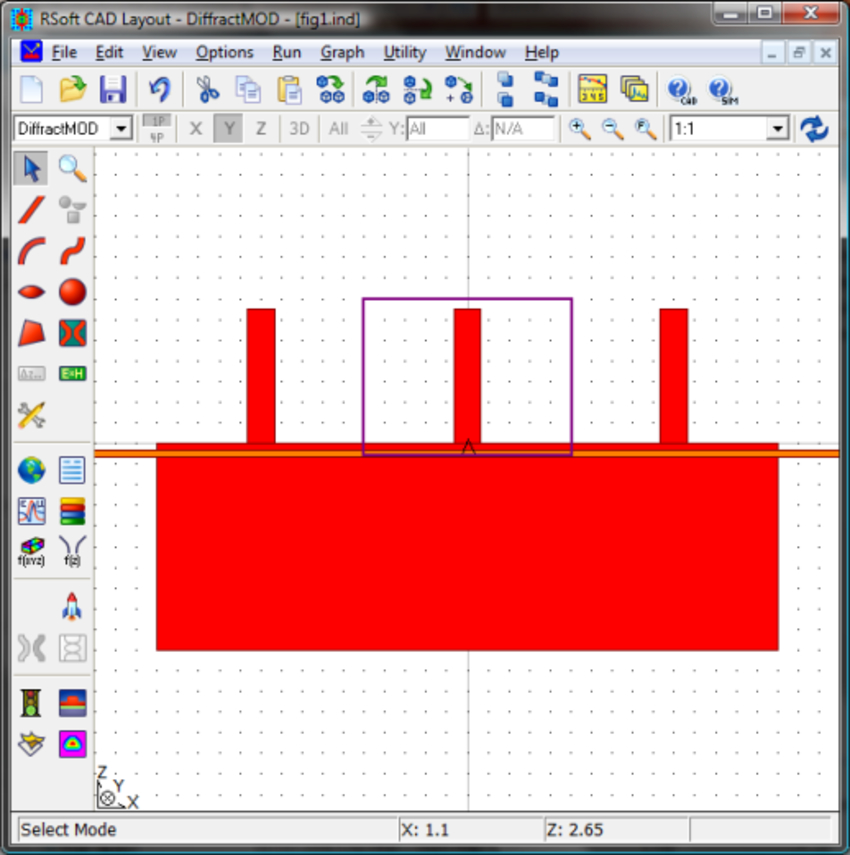Click the CAD help button
Screen dimensions: 850x855
point(681,90)
